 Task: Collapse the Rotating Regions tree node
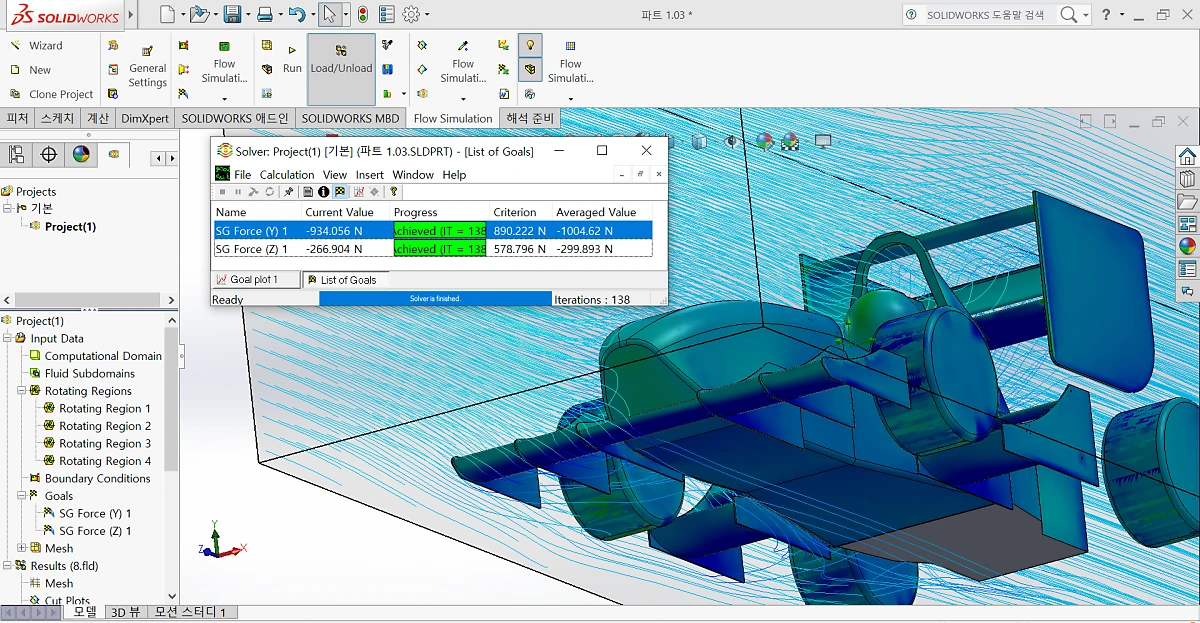coord(22,391)
